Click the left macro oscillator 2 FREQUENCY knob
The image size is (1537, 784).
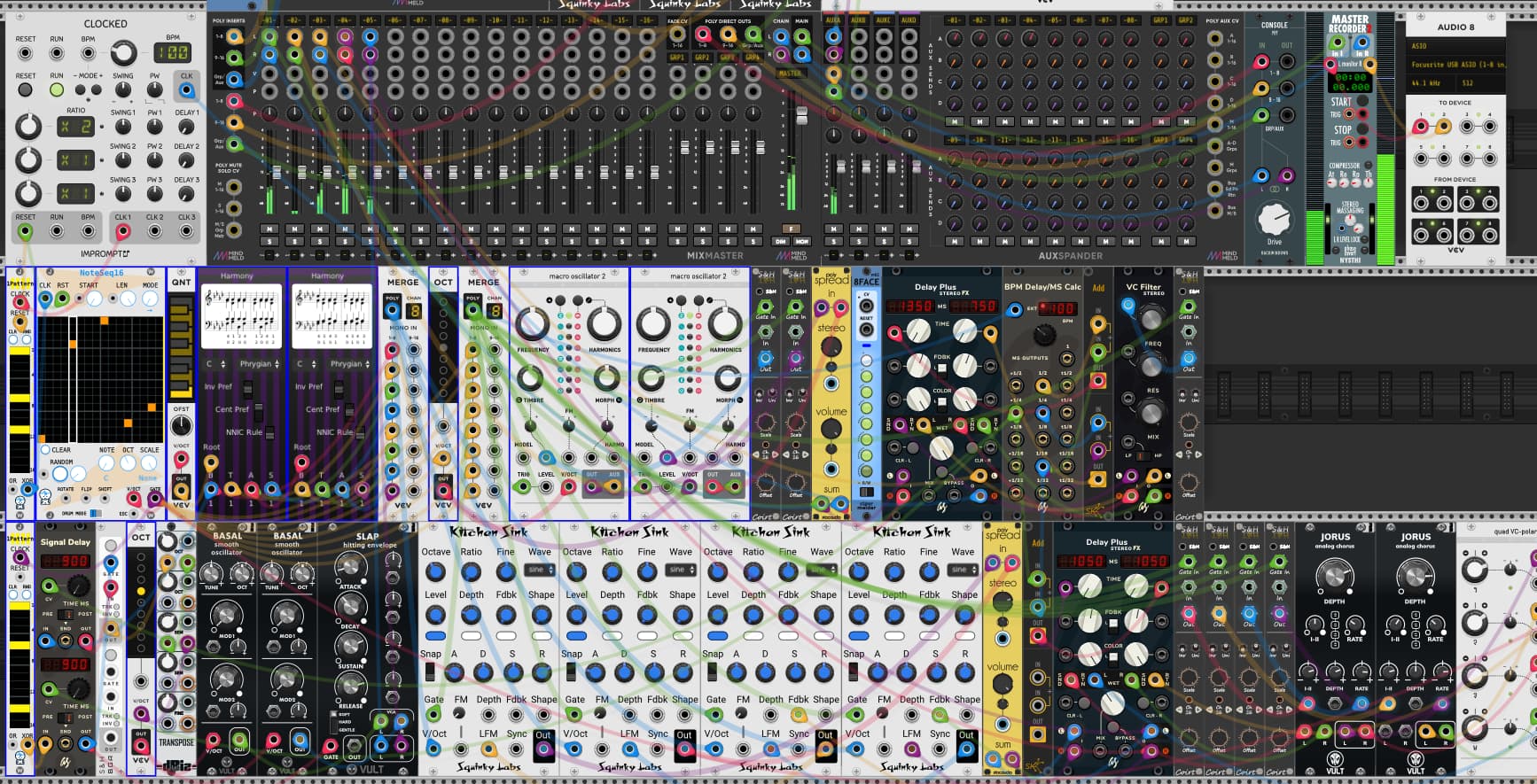pyautogui.click(x=532, y=324)
